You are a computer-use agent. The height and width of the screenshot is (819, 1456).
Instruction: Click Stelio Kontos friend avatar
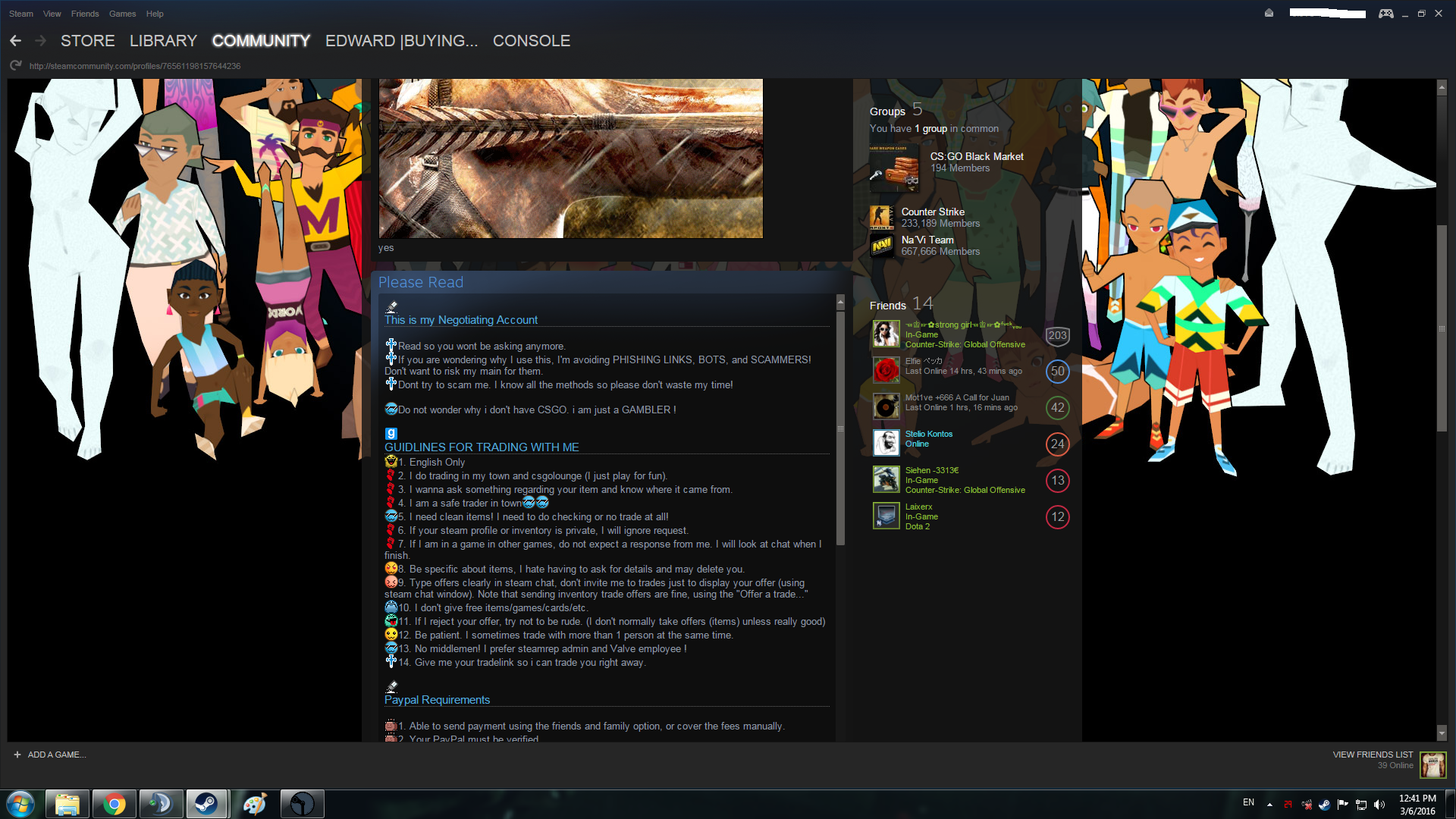[x=886, y=443]
